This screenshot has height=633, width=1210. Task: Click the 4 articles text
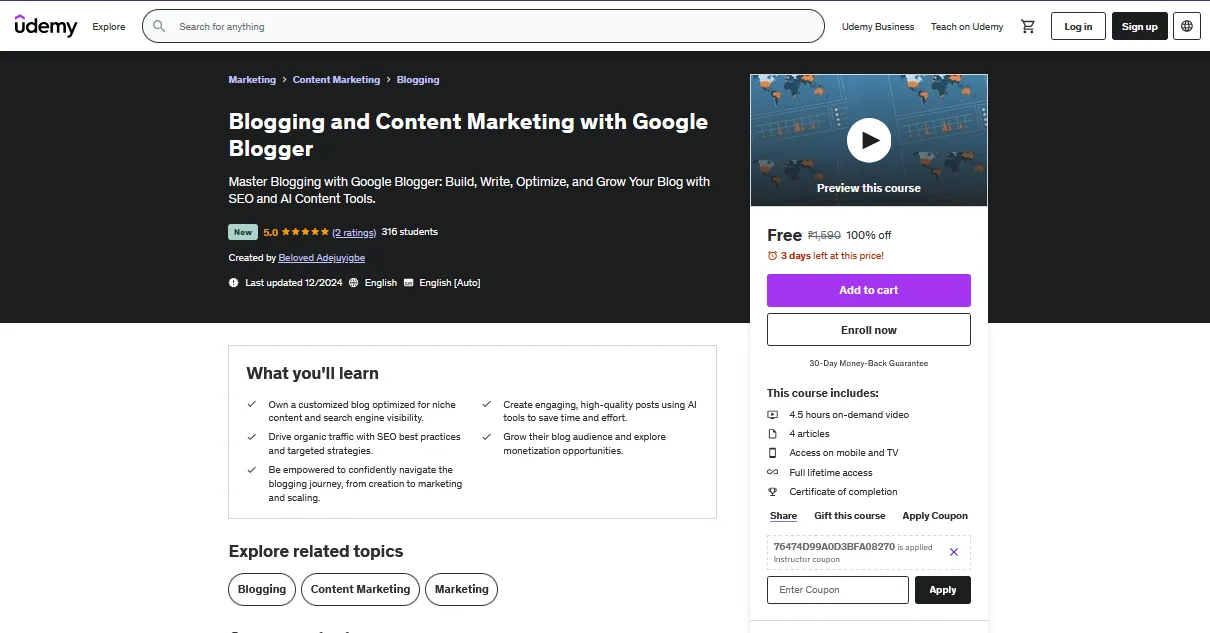coord(809,434)
